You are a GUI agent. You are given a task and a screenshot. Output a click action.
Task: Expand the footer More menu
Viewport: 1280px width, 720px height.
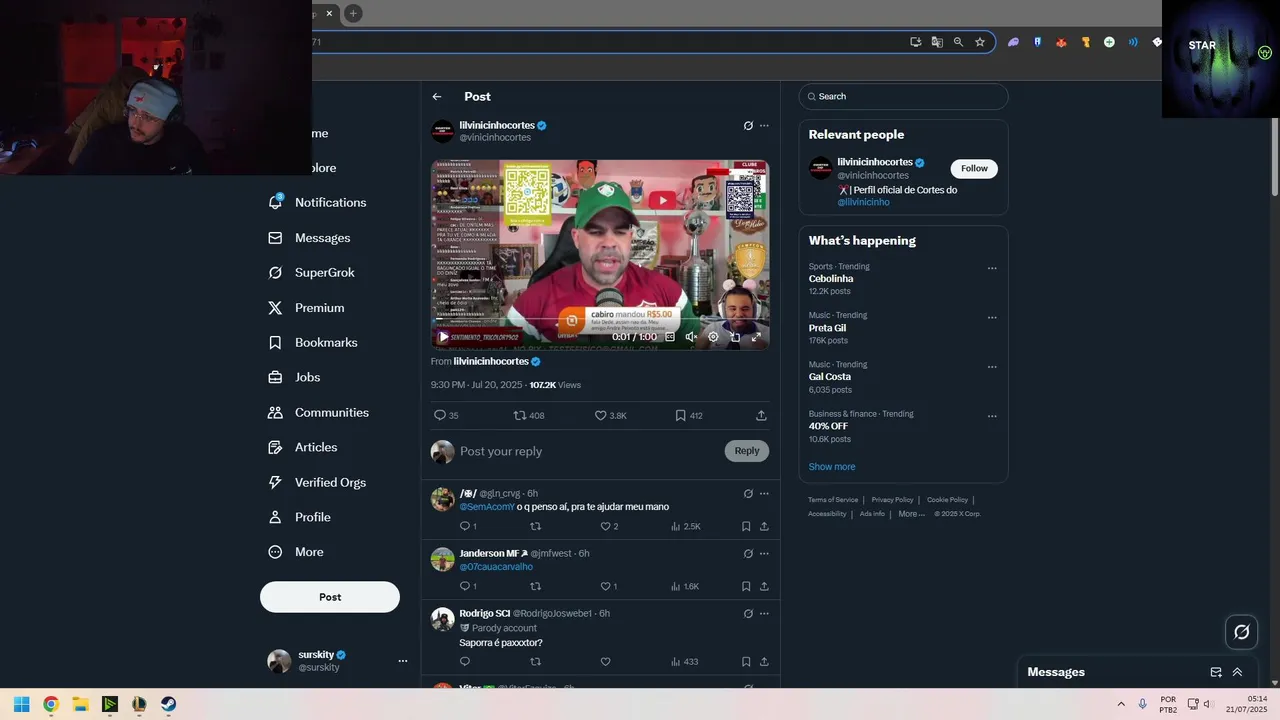(x=912, y=514)
